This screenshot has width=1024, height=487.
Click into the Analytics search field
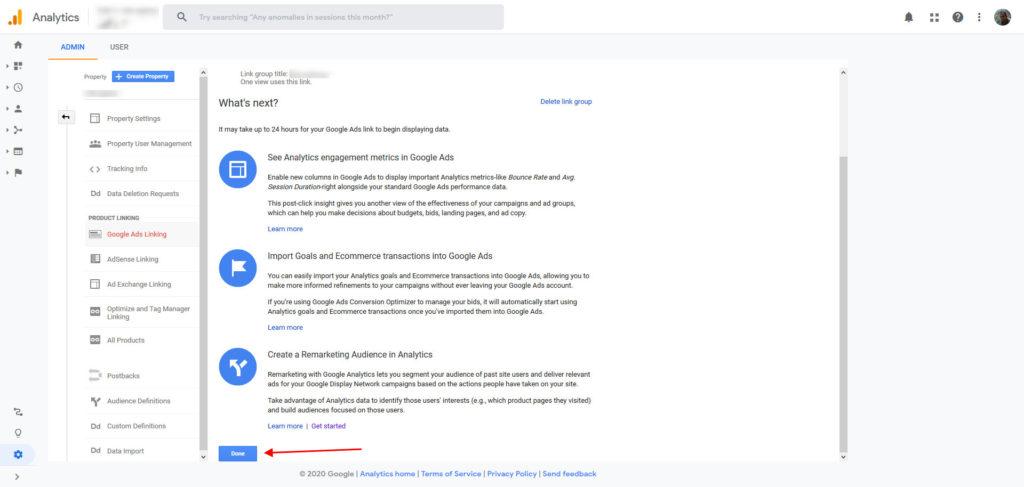(x=333, y=17)
